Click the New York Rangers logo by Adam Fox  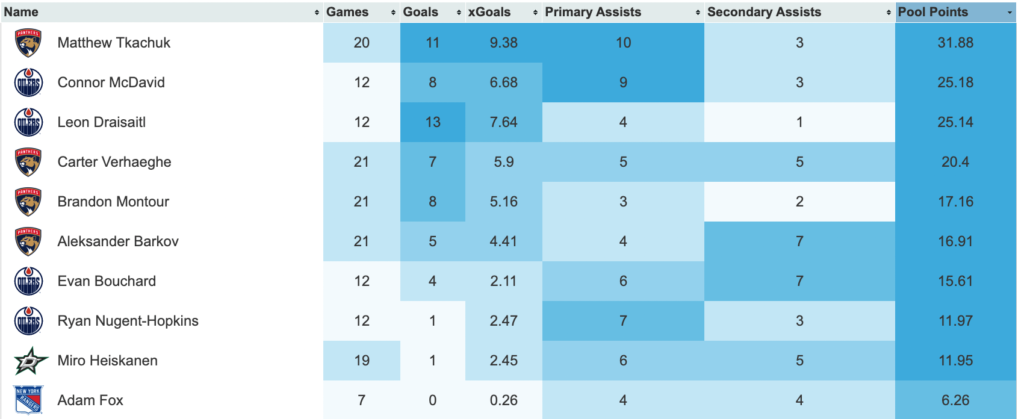pyautogui.click(x=28, y=400)
